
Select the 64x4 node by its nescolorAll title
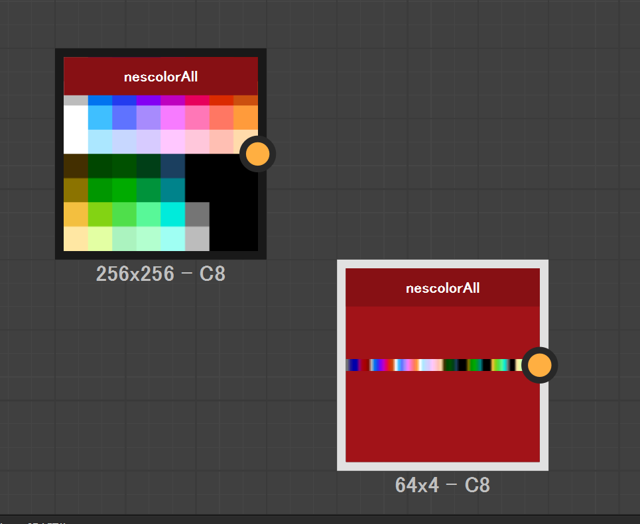(x=442, y=288)
